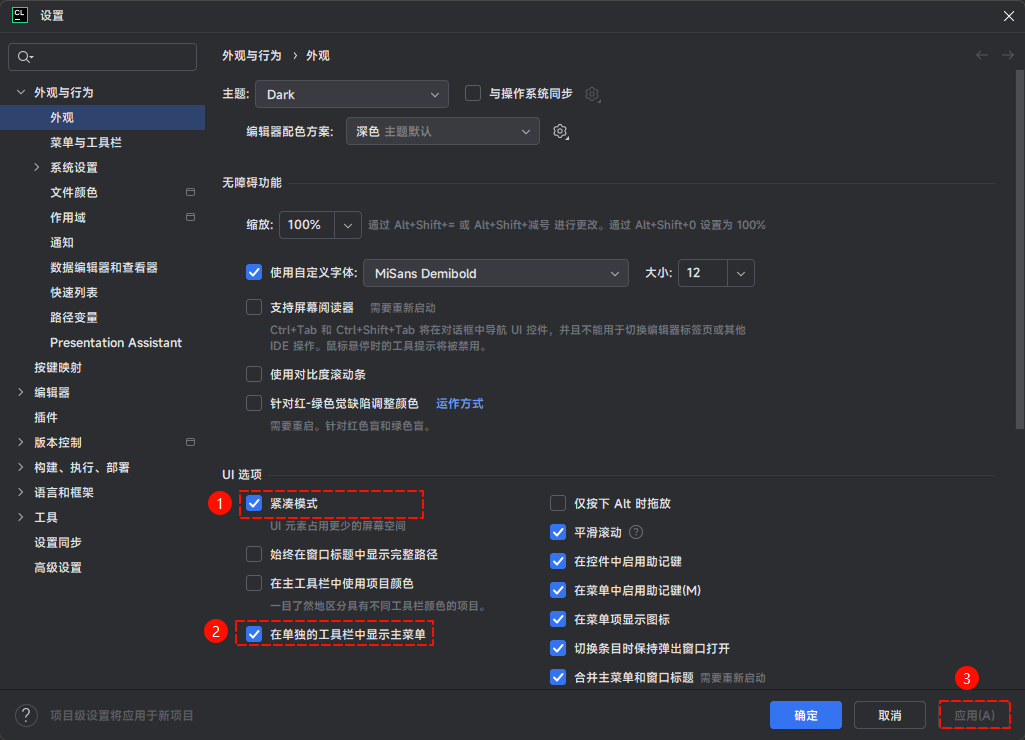
Task: Click the 确定 button
Action: click(x=805, y=714)
